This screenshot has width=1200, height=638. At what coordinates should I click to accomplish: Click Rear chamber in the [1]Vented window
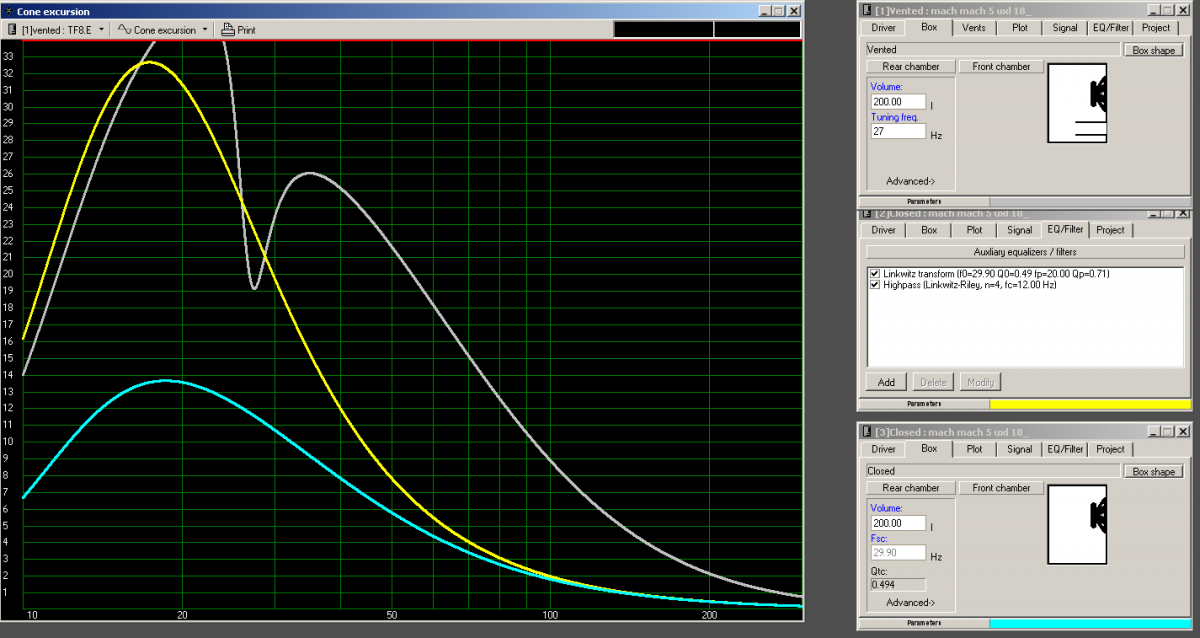click(910, 67)
